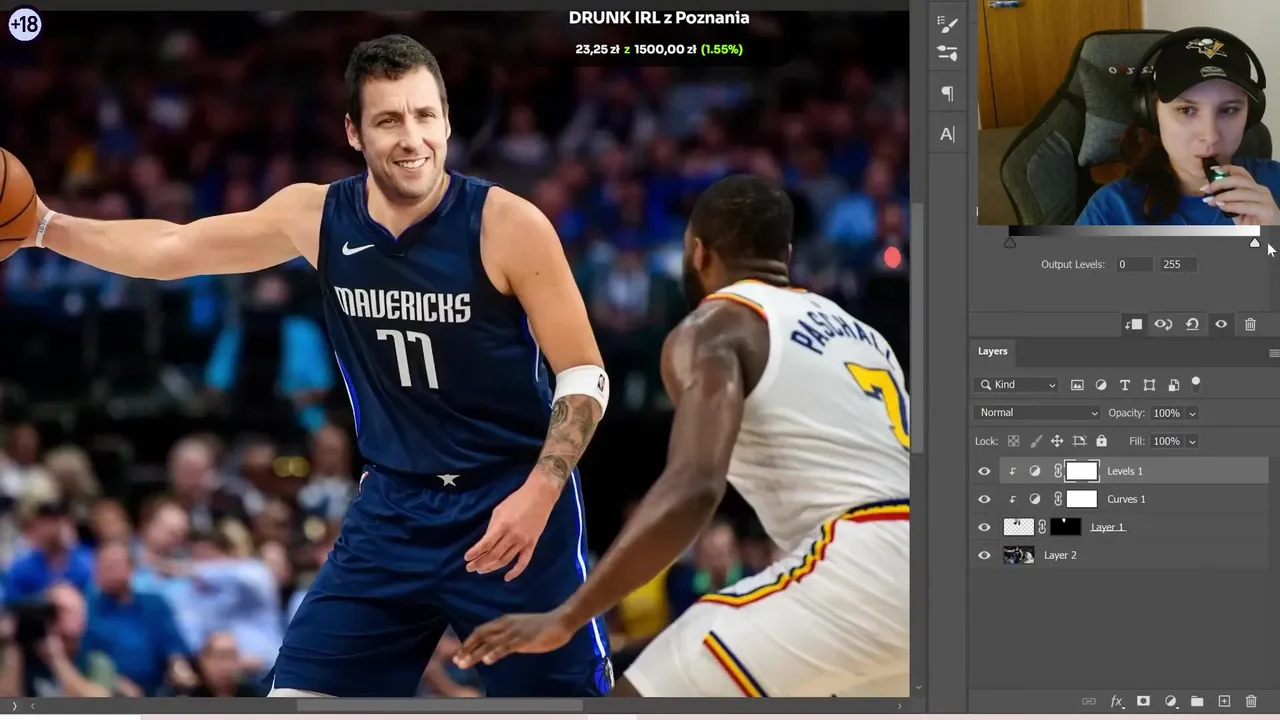
Task: Toggle the Levels 1 mask link icon
Action: tap(1057, 471)
